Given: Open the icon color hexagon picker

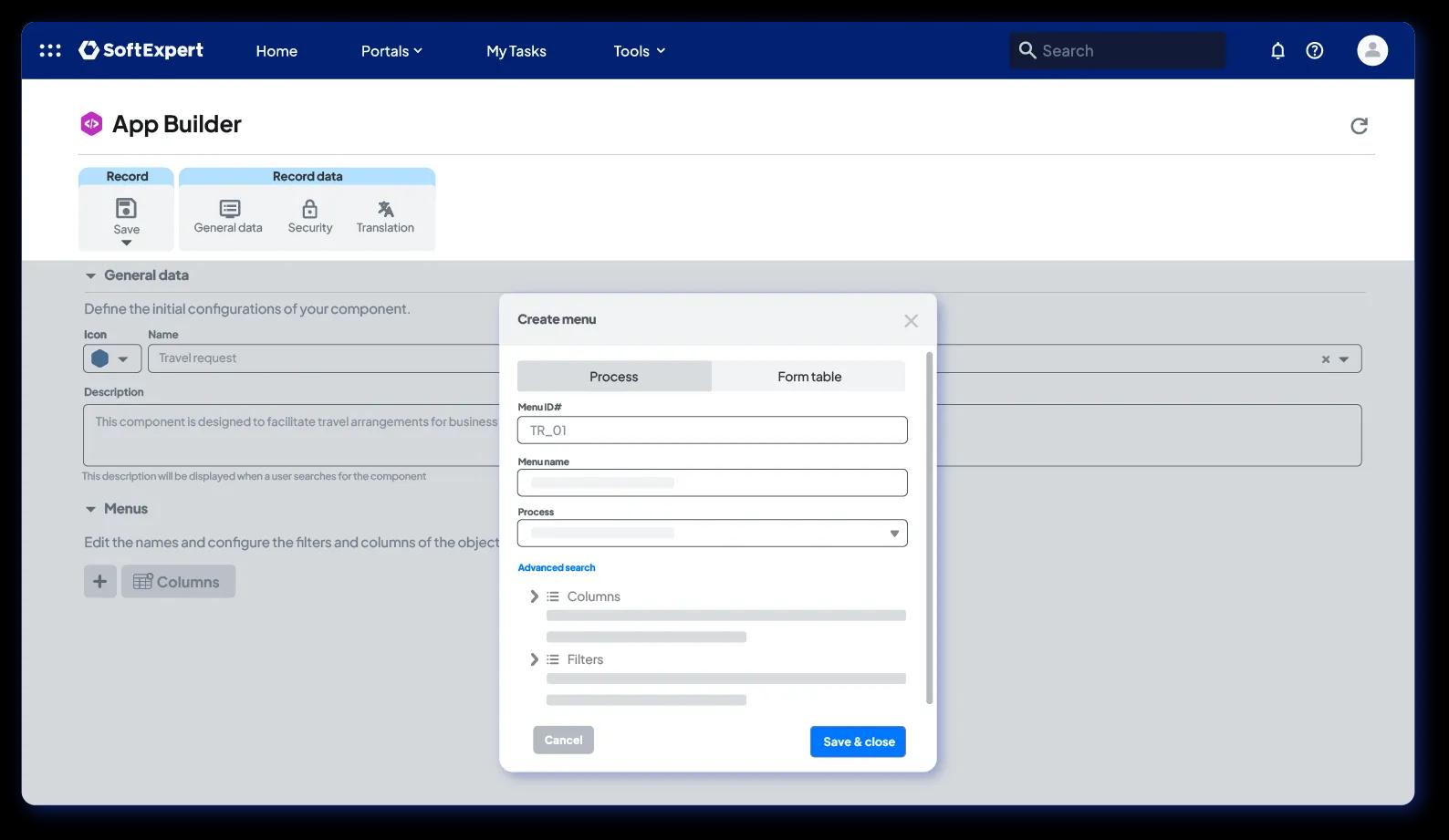Looking at the screenshot, I should [x=112, y=358].
